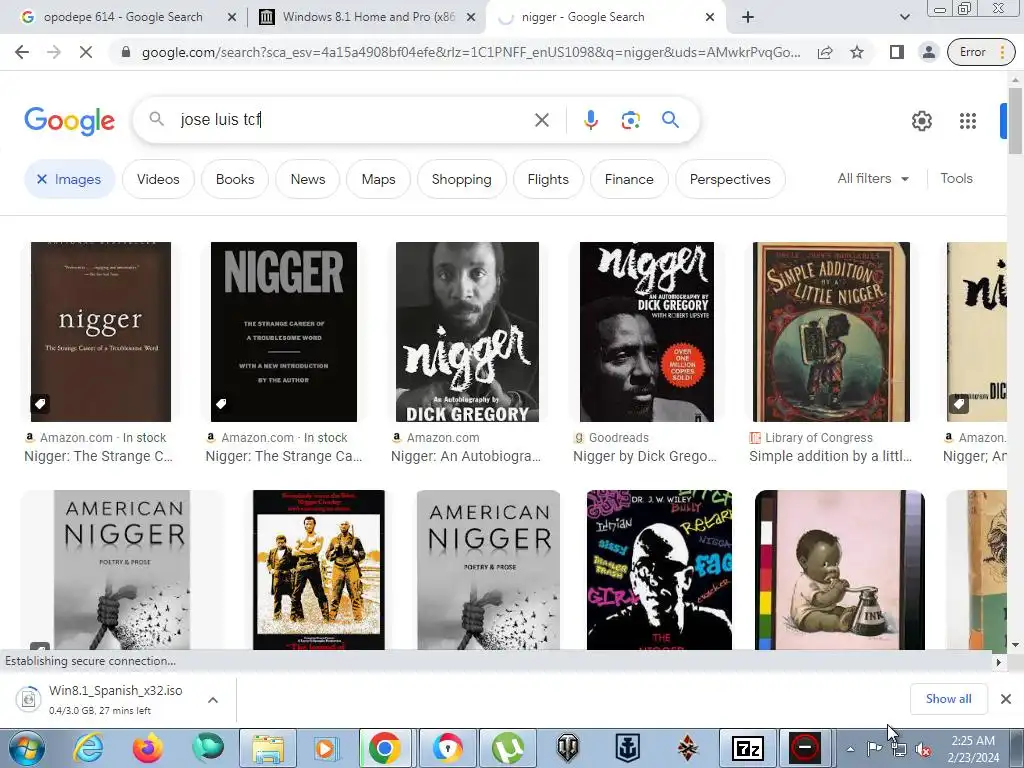Screen dimensions: 1024x768
Task: Bookmark this page with the star icon
Action: 857,52
